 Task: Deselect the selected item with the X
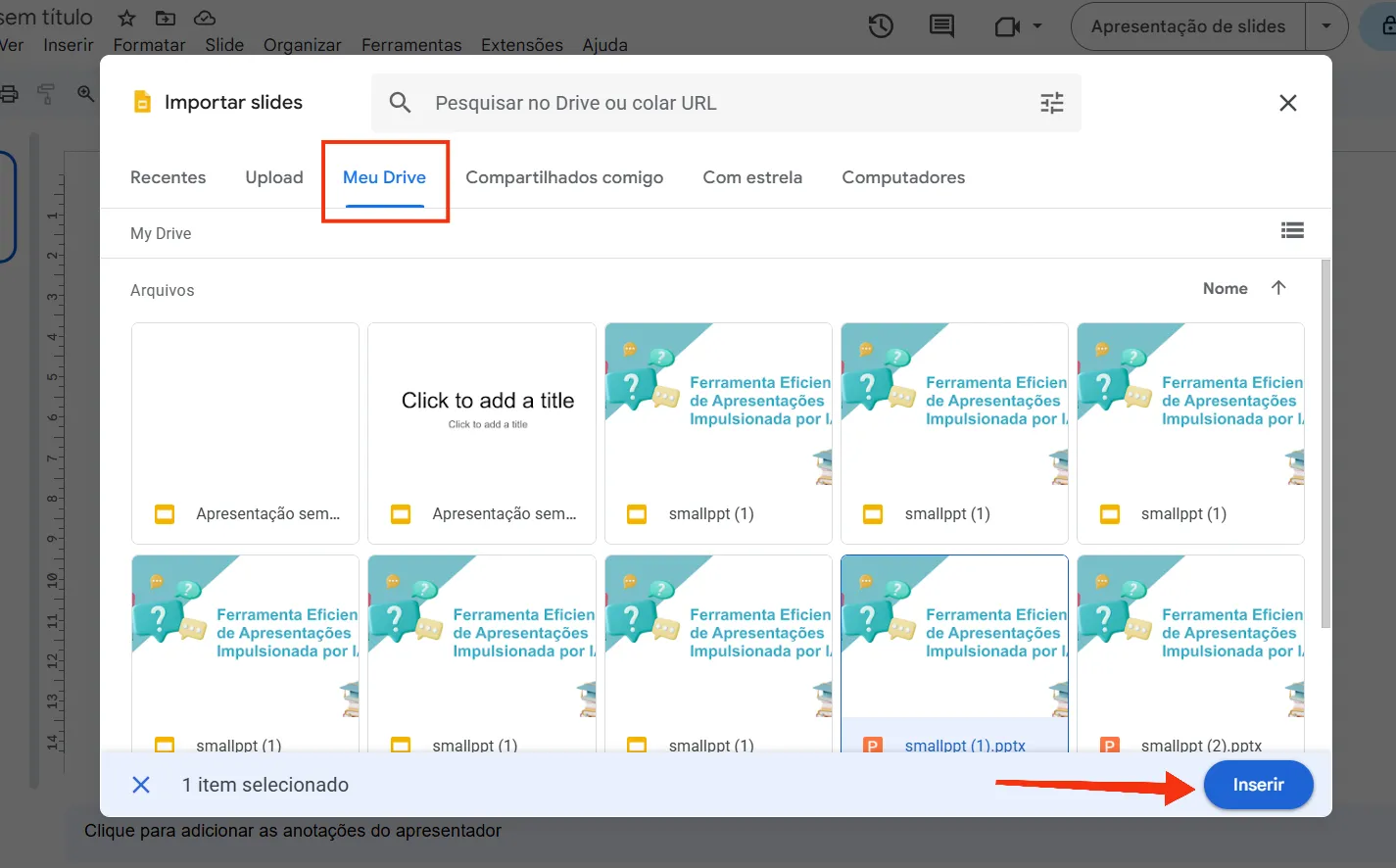coord(141,784)
